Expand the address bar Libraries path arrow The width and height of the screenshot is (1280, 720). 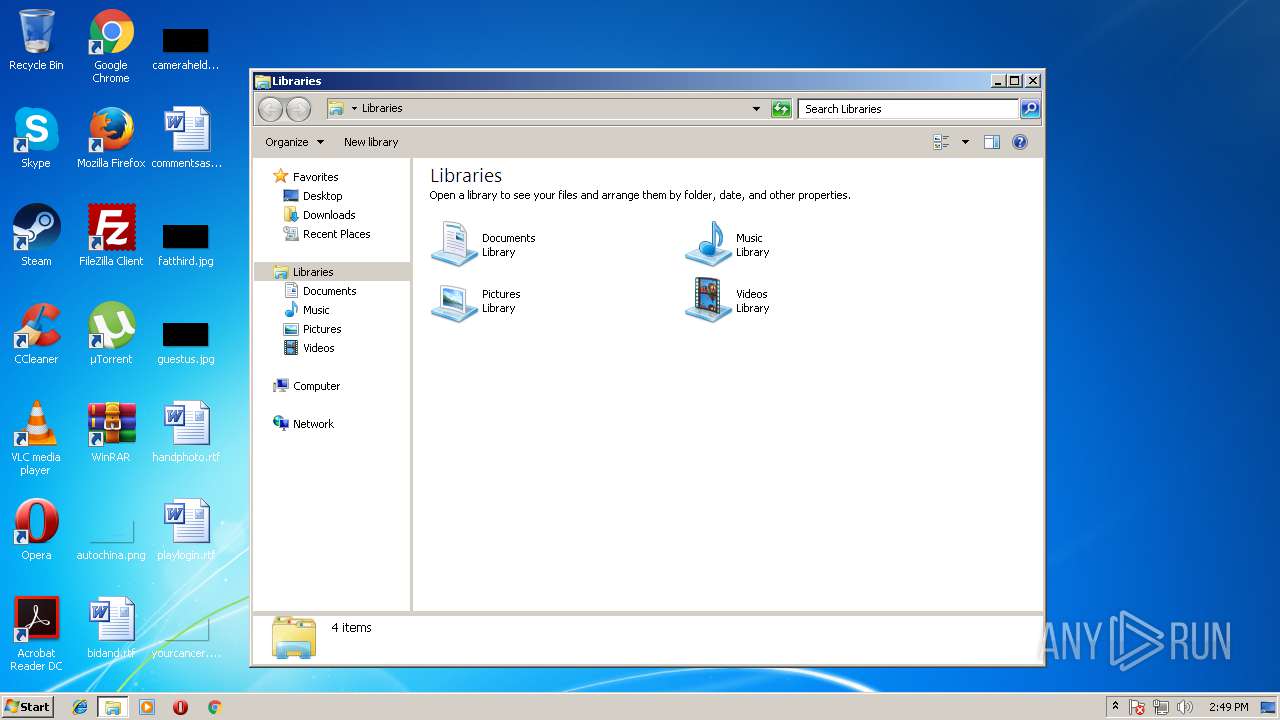click(x=354, y=108)
